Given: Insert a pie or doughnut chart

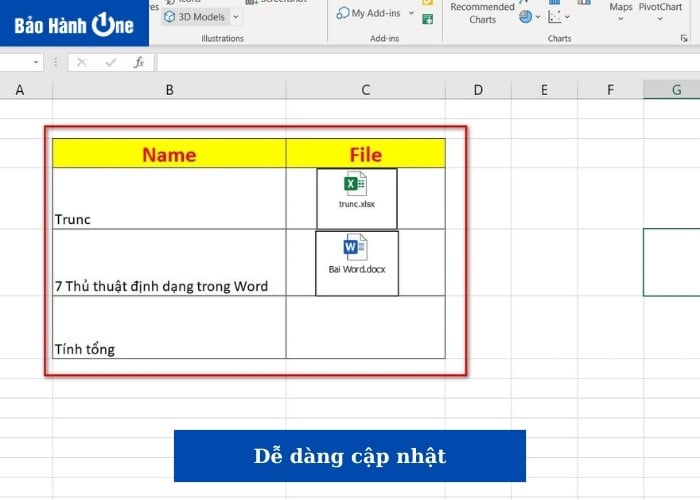Looking at the screenshot, I should tap(525, 17).
